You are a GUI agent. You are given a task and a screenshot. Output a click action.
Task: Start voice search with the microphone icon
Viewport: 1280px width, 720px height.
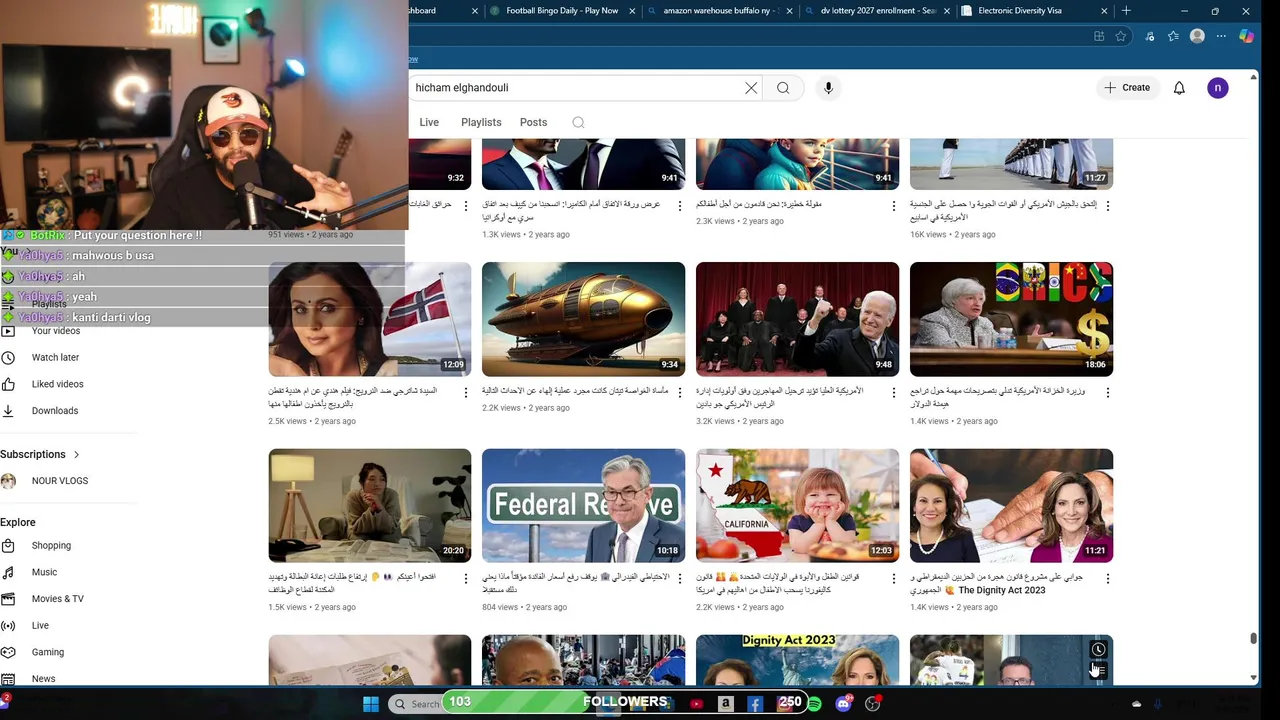point(828,88)
